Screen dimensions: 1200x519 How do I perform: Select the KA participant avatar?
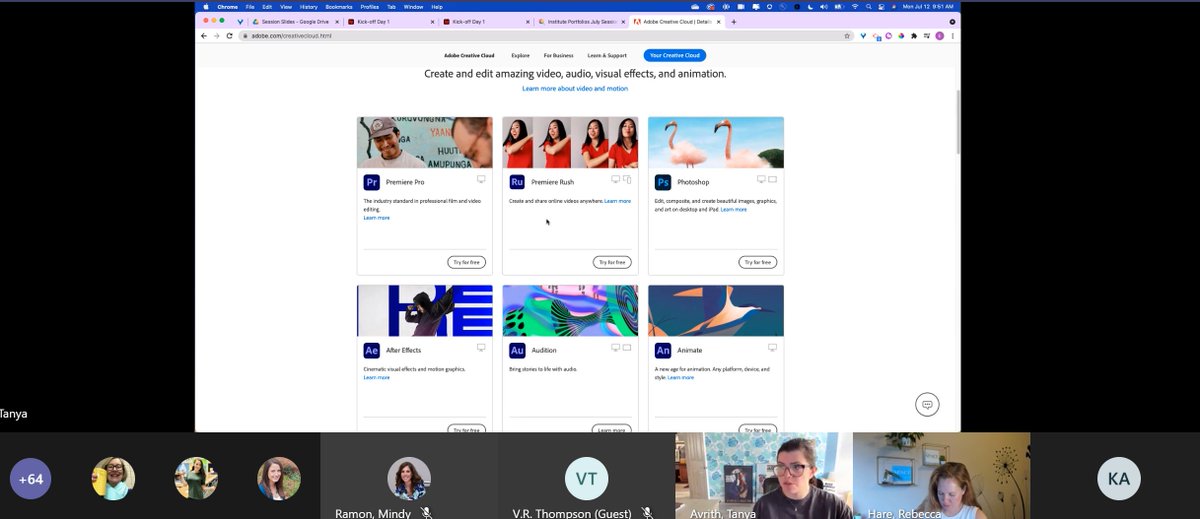pos(1118,479)
